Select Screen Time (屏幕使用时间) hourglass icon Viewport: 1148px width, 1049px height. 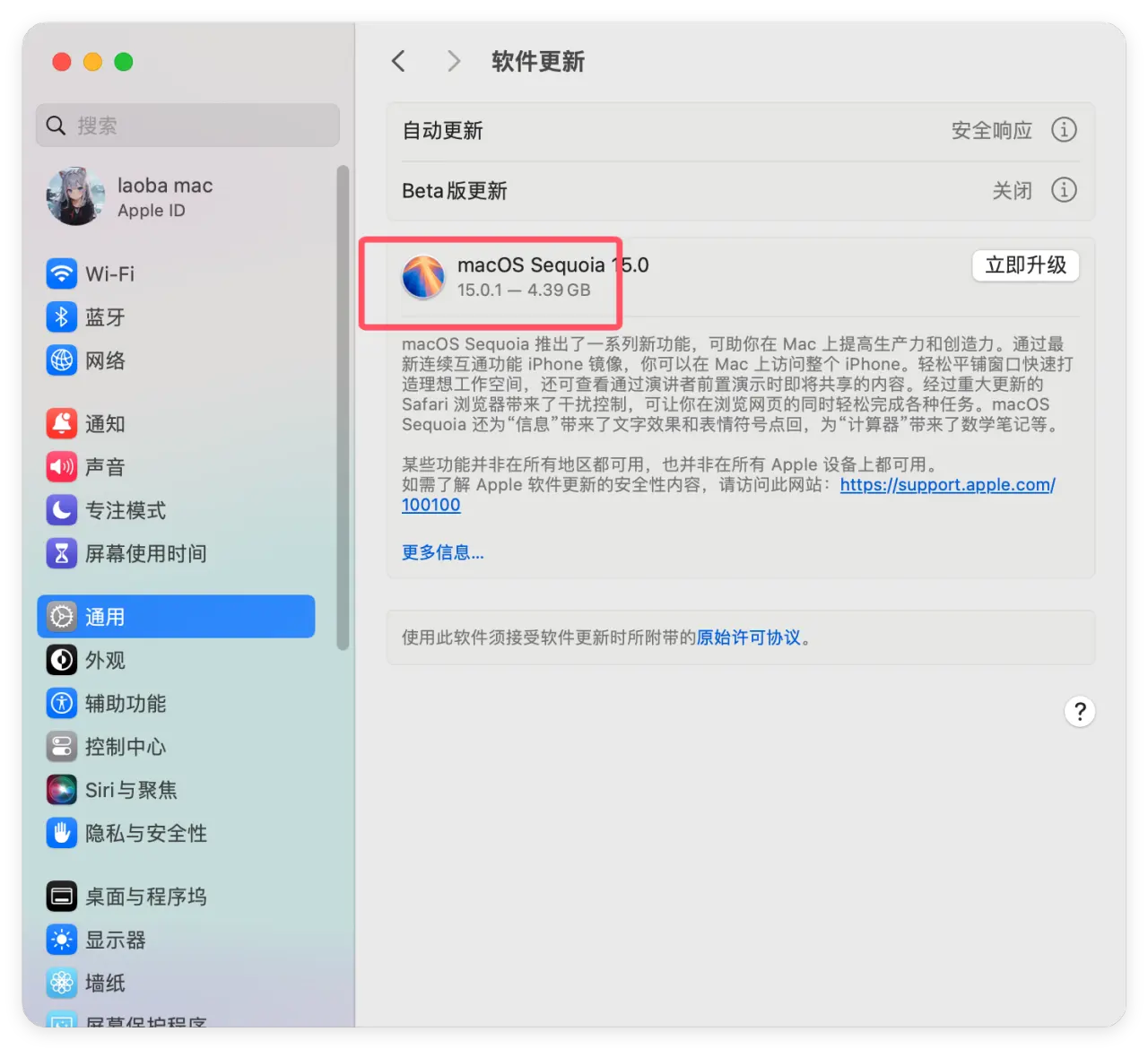click(x=62, y=553)
